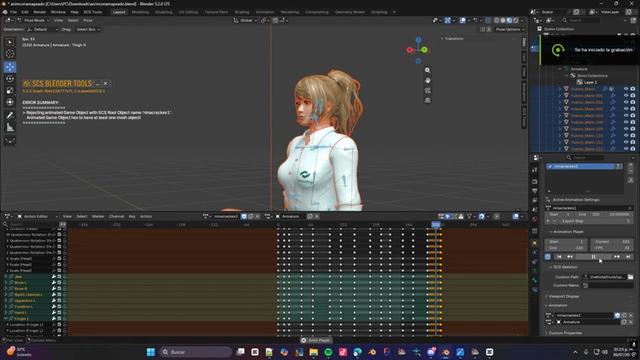Toggle fake user shield on action datablock
The image size is (640, 360).
[244, 216]
